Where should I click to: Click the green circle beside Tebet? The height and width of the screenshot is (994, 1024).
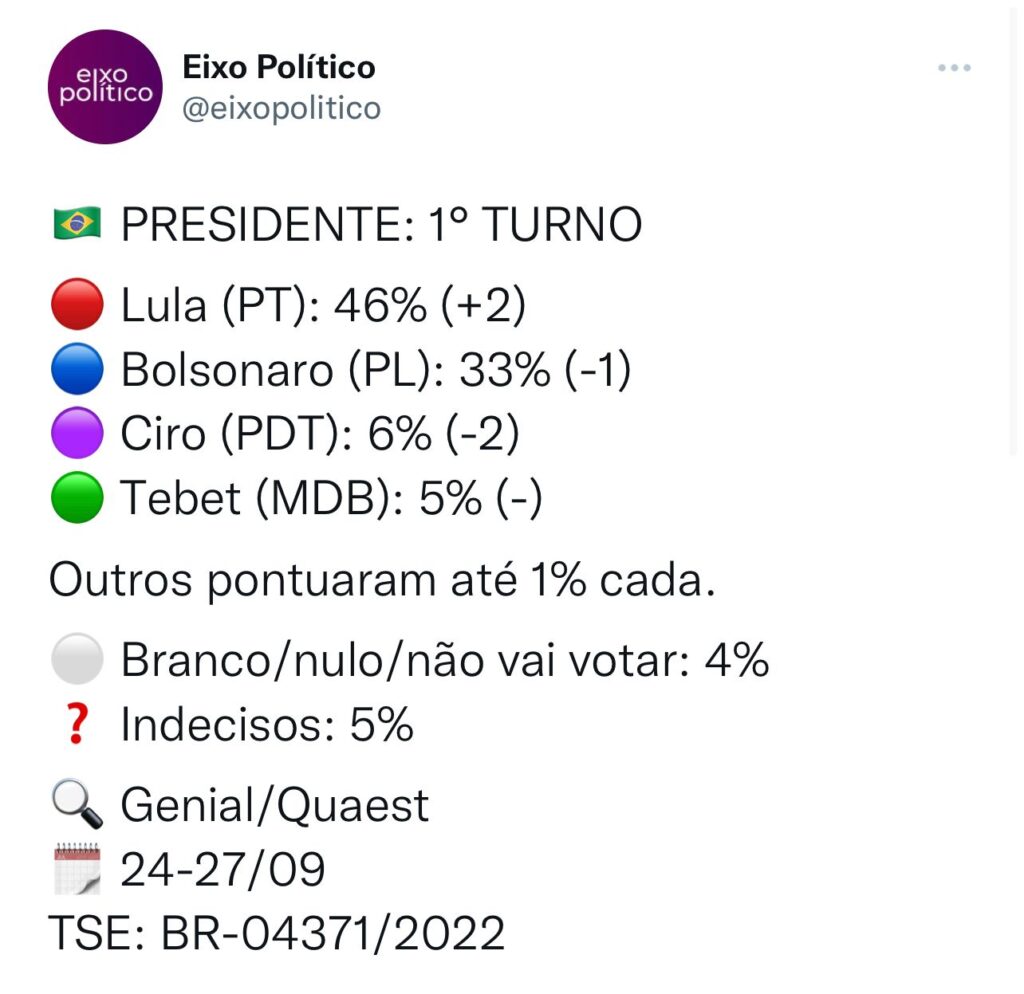(x=76, y=498)
